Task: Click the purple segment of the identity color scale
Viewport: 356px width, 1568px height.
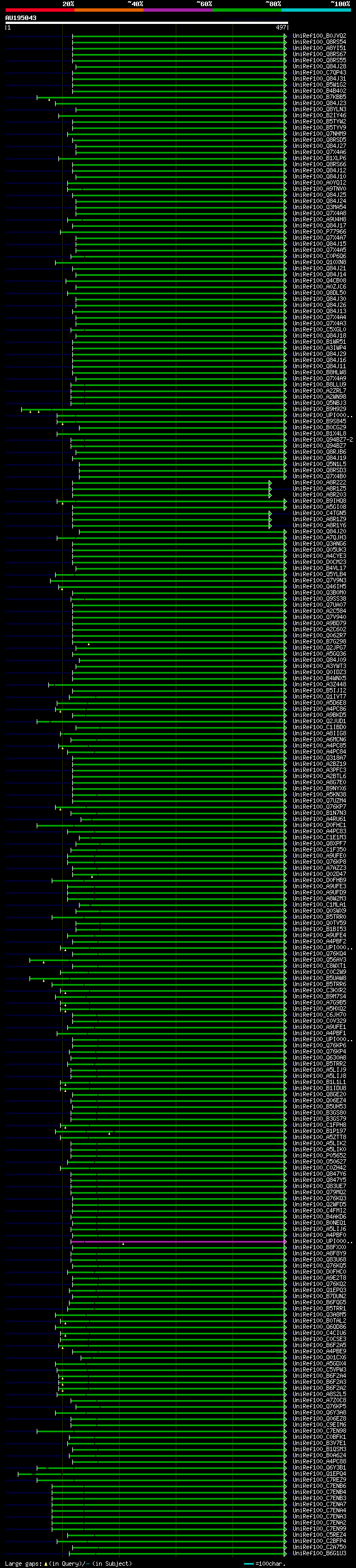Action: click(x=177, y=10)
